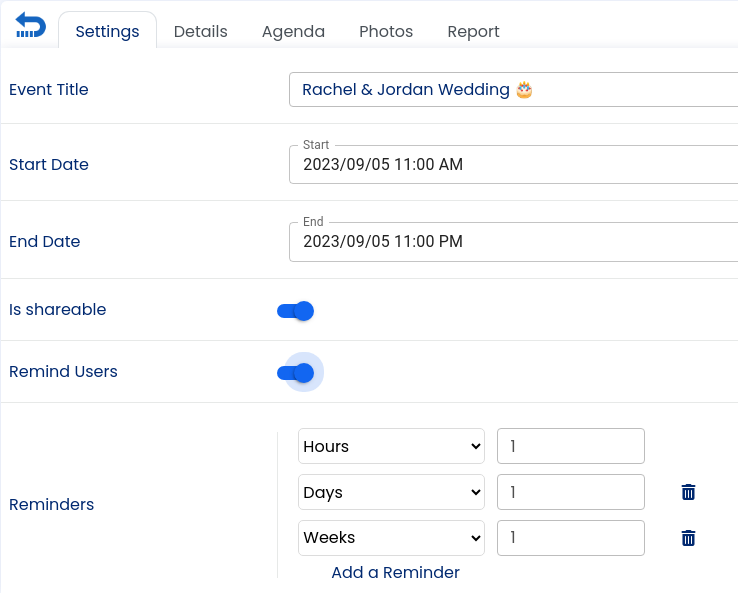
Task: Click the Days reminder value field
Action: (x=570, y=492)
